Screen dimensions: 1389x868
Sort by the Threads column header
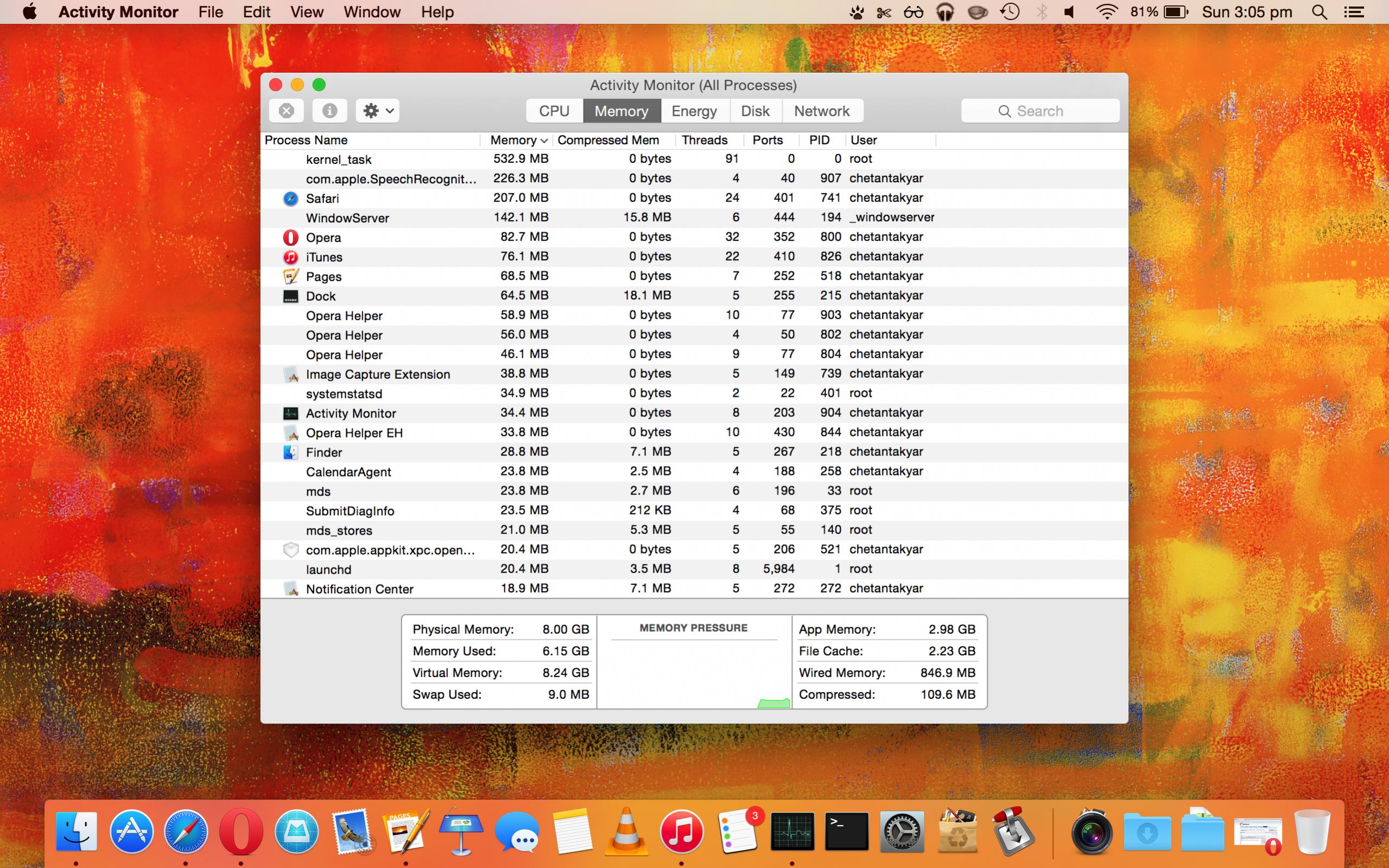(709, 140)
